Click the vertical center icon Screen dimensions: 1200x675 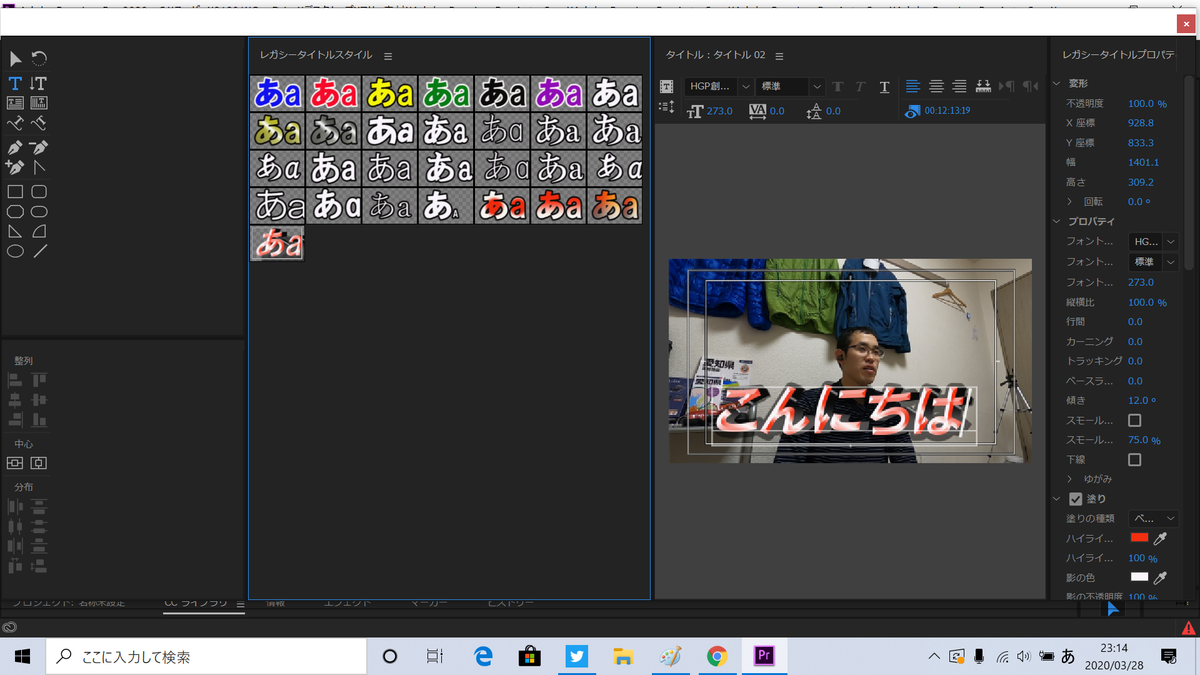(15, 463)
